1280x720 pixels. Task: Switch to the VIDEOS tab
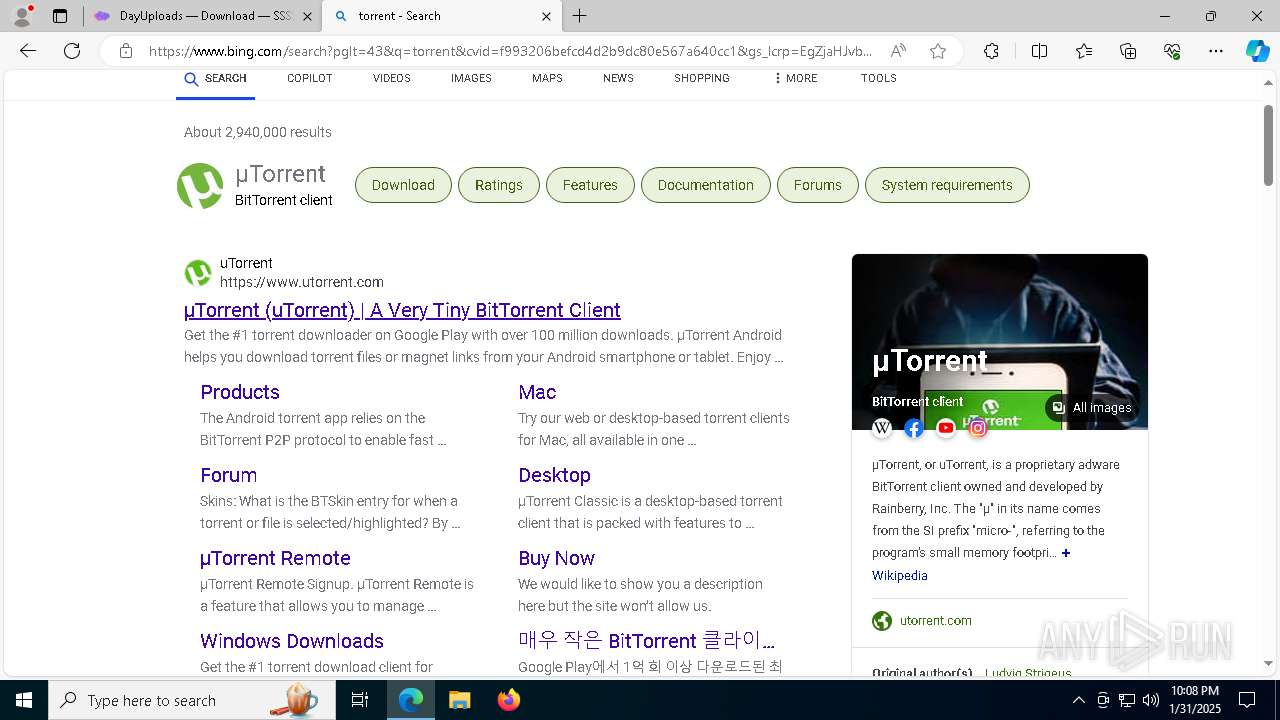[x=391, y=79]
